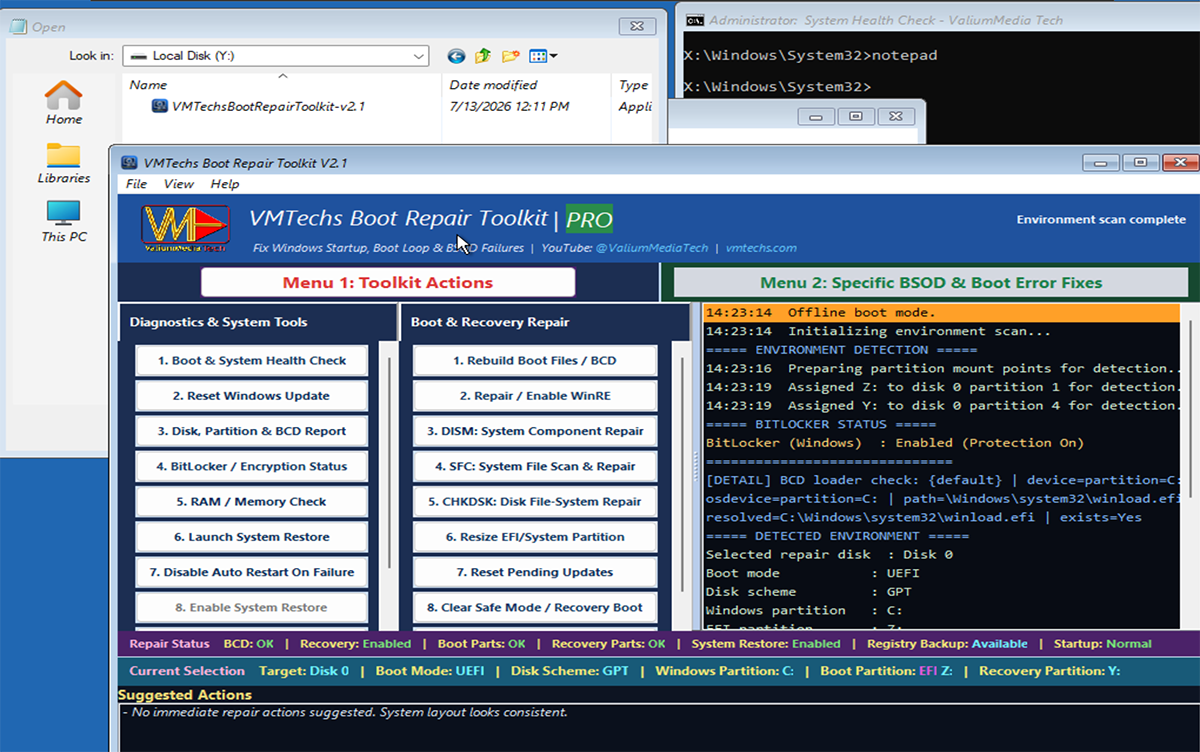Click 'Disk scheme : GPT' log line
1200x752 pixels.
click(808, 592)
